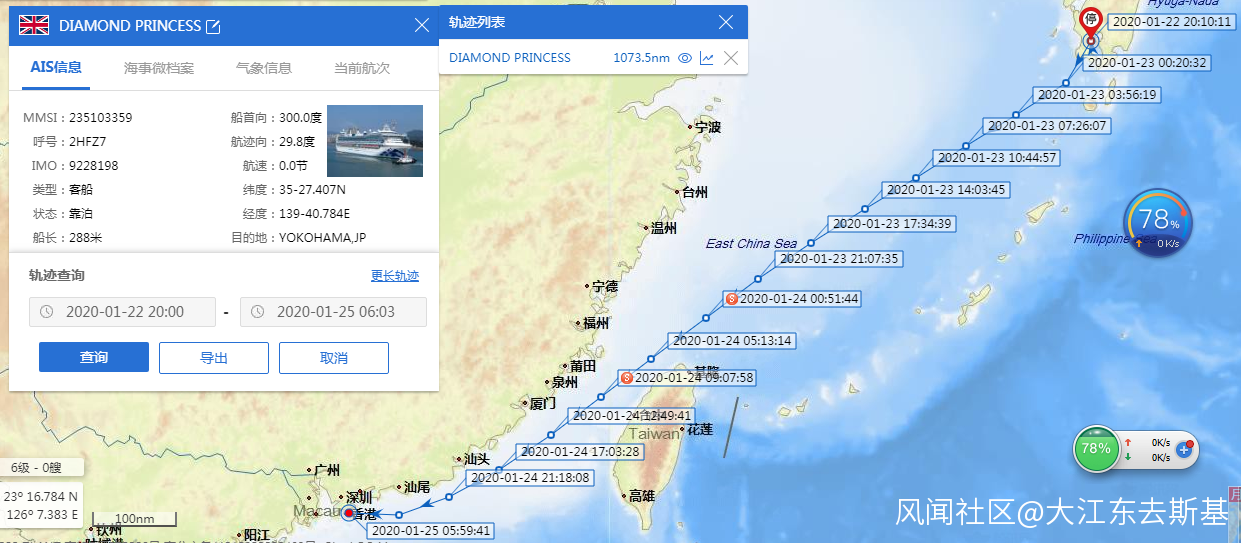The width and height of the screenshot is (1241, 543).
Task: Open the 更长轨迹 link
Action: 395,276
